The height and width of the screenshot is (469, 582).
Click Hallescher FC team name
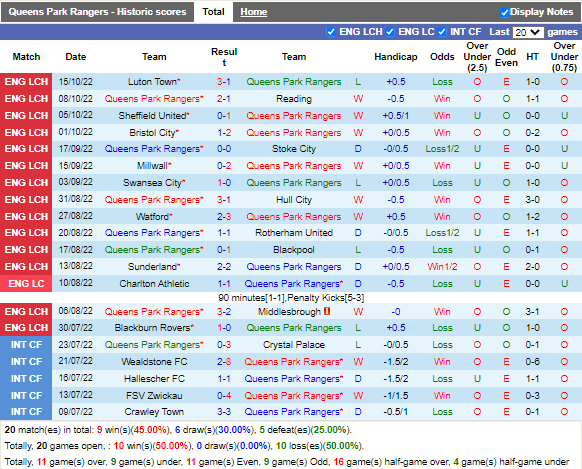coord(154,378)
